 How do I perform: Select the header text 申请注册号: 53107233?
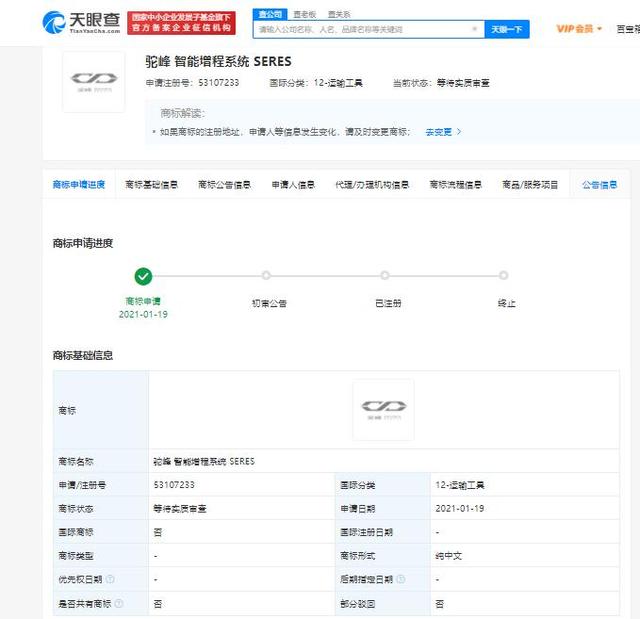[192, 83]
